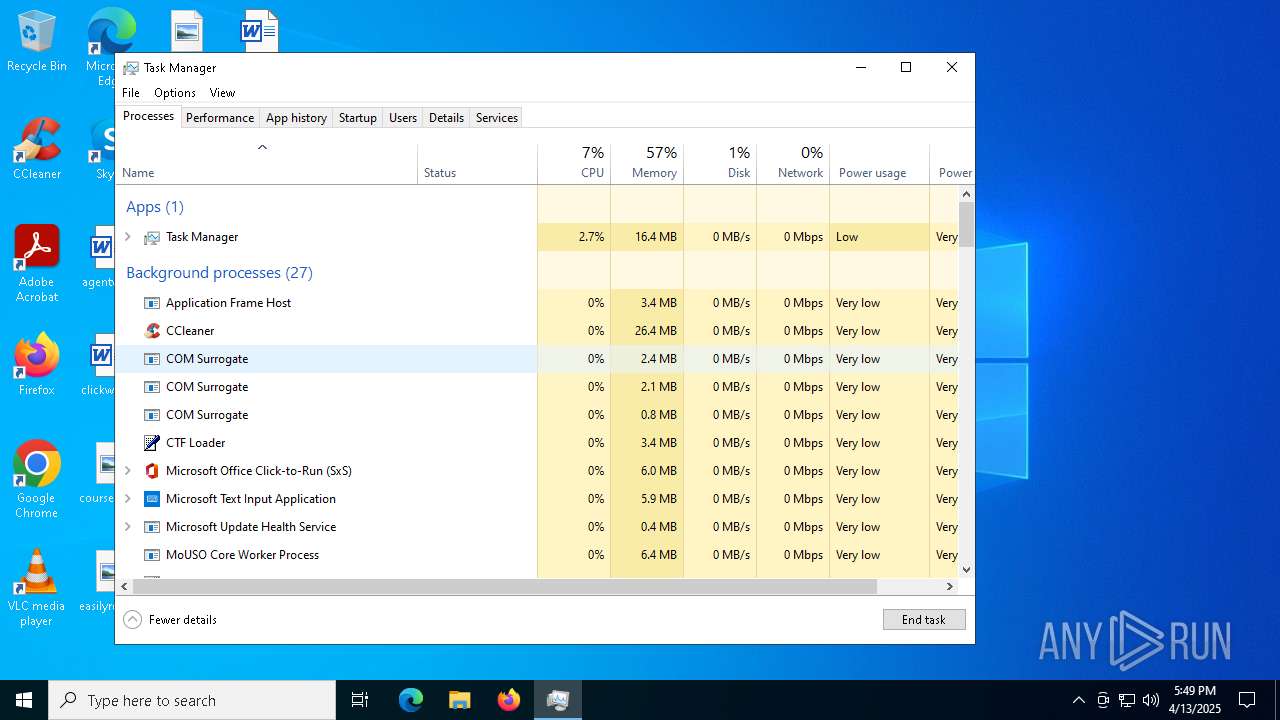Viewport: 1280px width, 720px height.
Task: Switch to the Details tab
Action: coord(446,118)
